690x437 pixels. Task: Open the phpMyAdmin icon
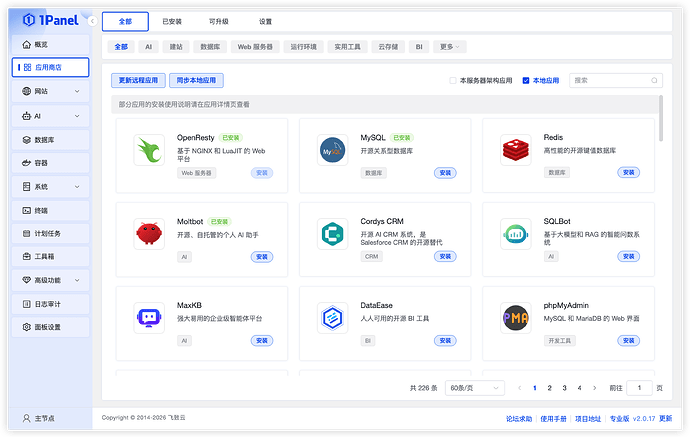[x=515, y=318]
